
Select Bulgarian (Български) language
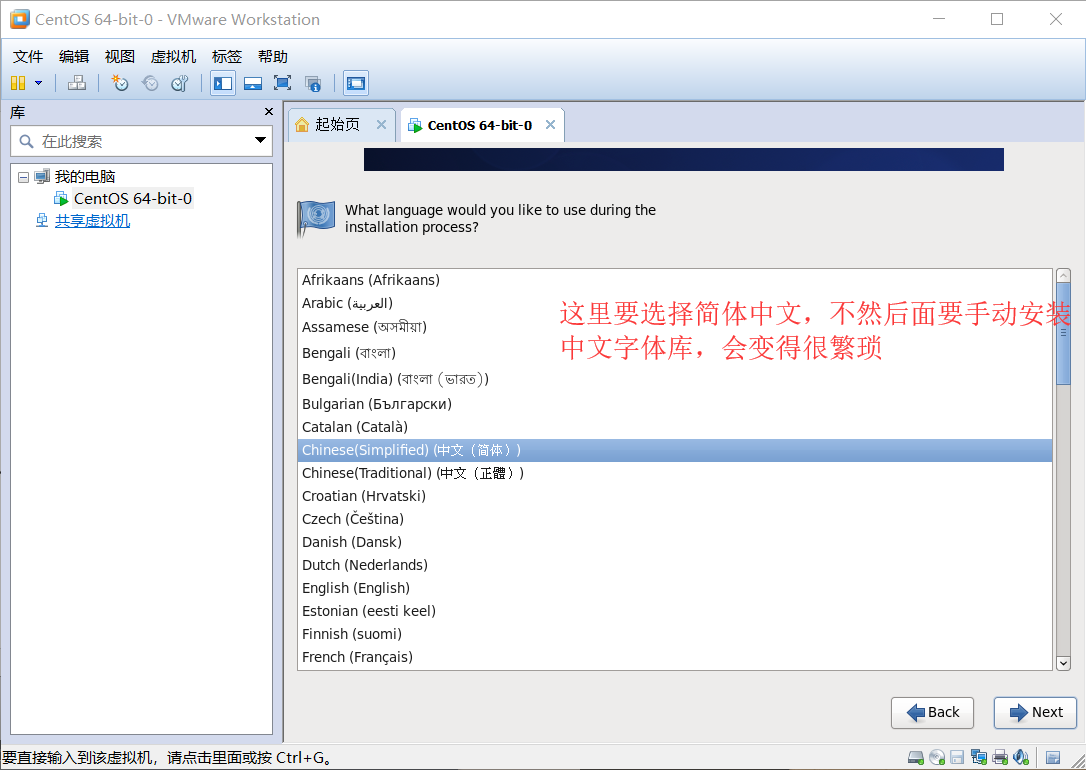tap(675, 404)
